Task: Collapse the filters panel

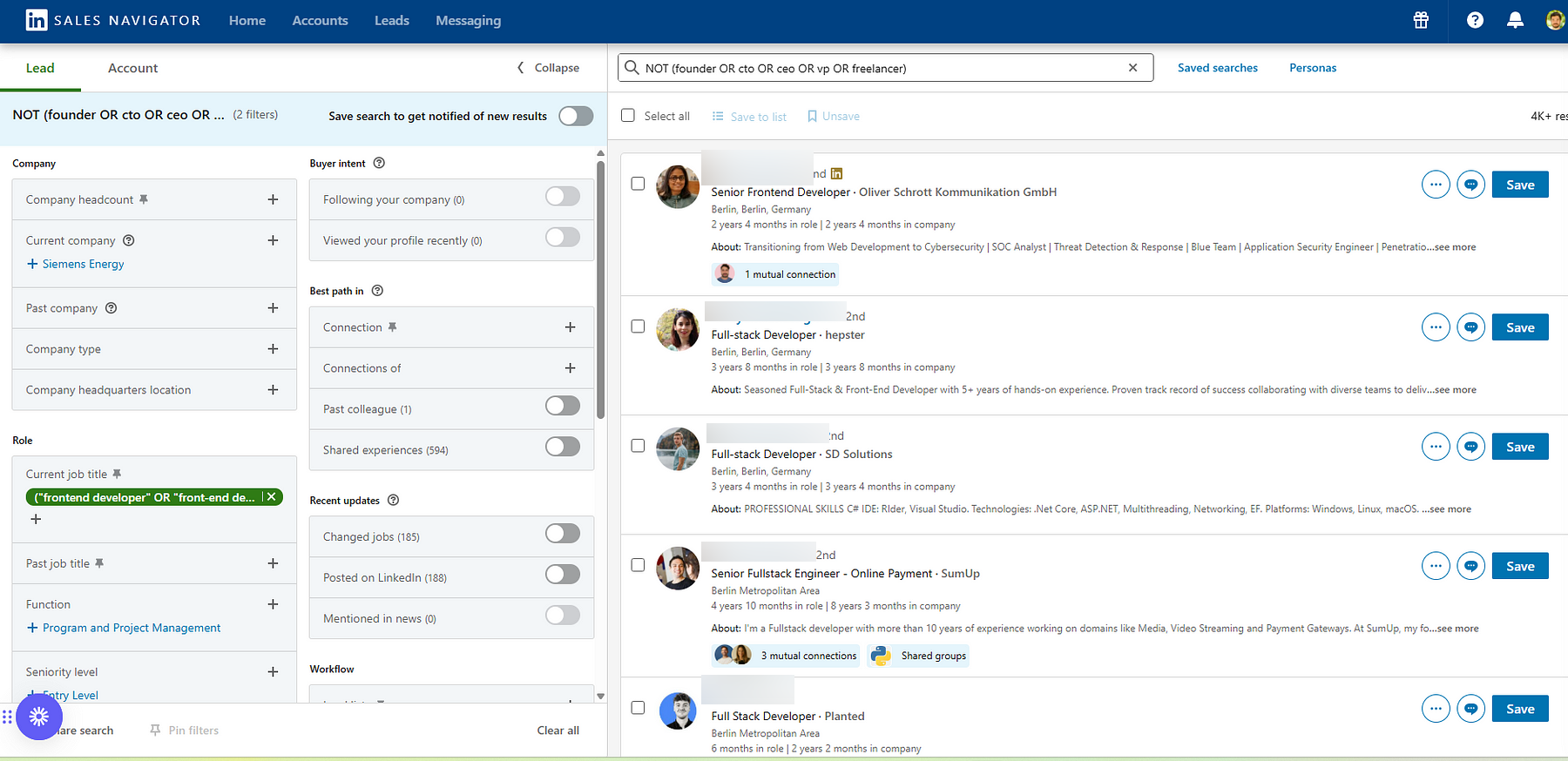Action: pyautogui.click(x=548, y=68)
